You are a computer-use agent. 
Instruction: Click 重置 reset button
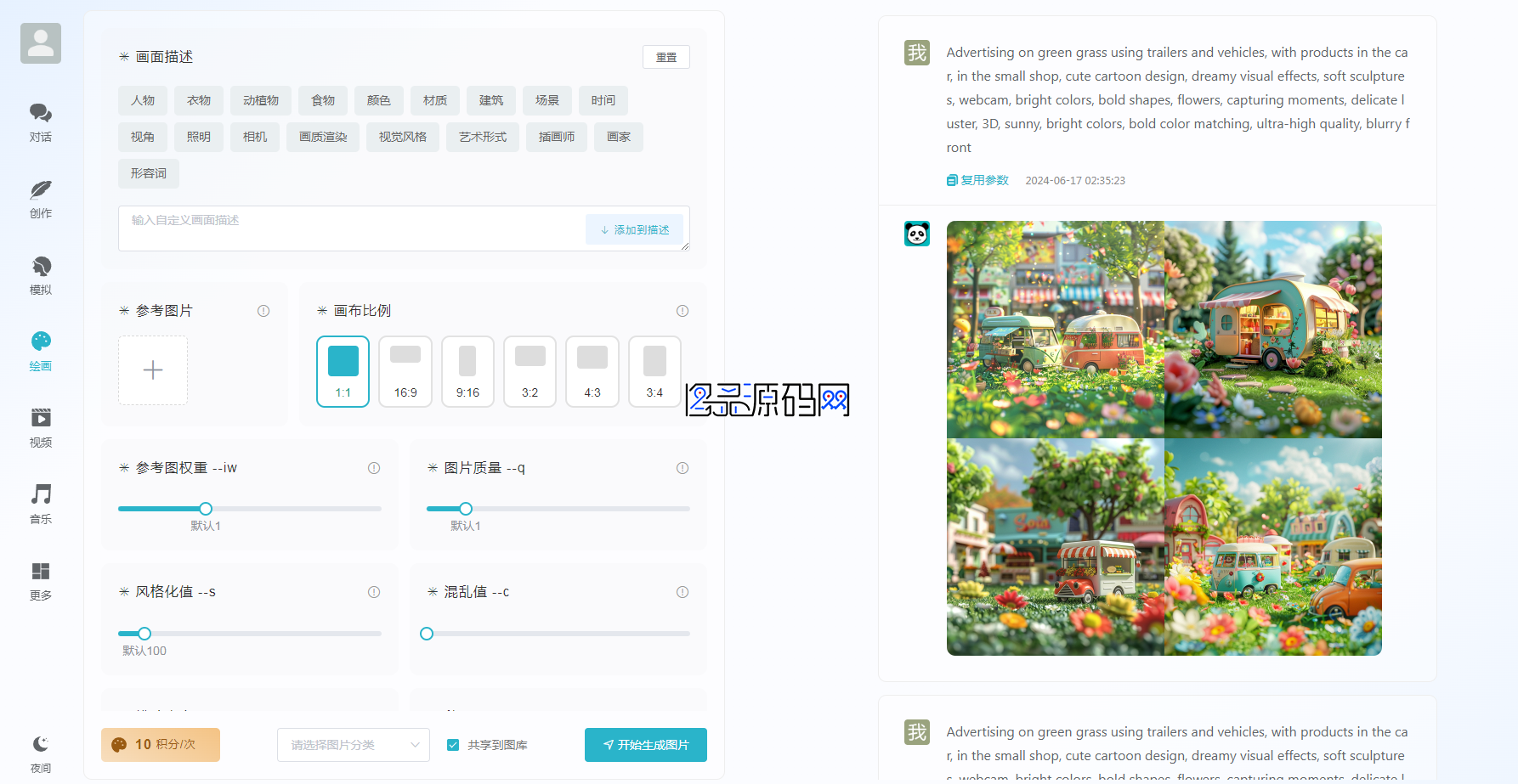pyautogui.click(x=666, y=57)
